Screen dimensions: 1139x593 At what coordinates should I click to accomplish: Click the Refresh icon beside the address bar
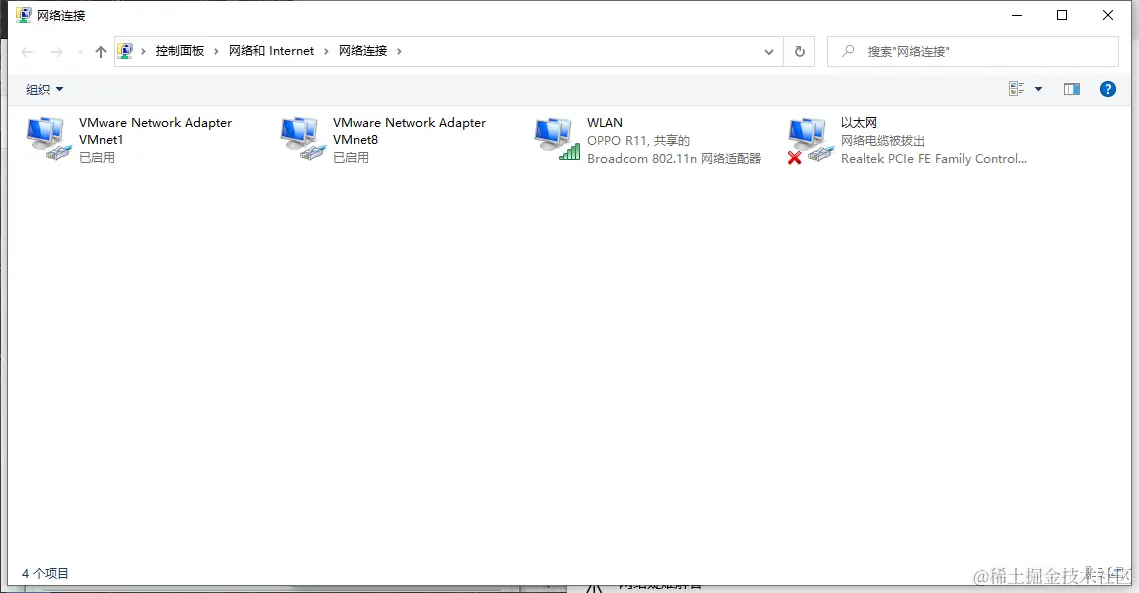801,50
